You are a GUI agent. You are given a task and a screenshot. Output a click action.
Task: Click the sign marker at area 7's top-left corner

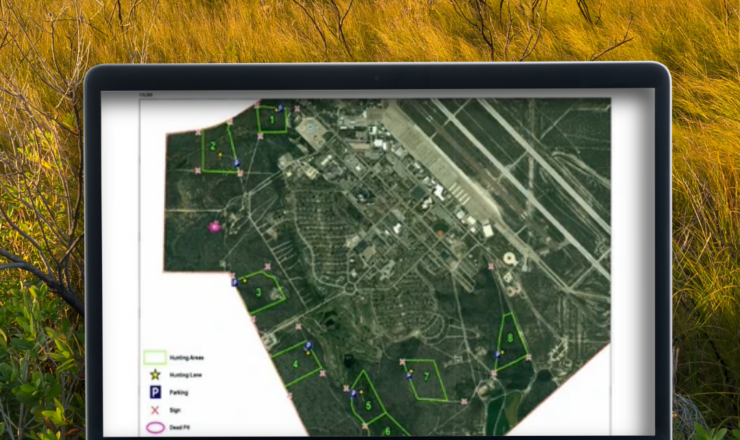(x=403, y=362)
